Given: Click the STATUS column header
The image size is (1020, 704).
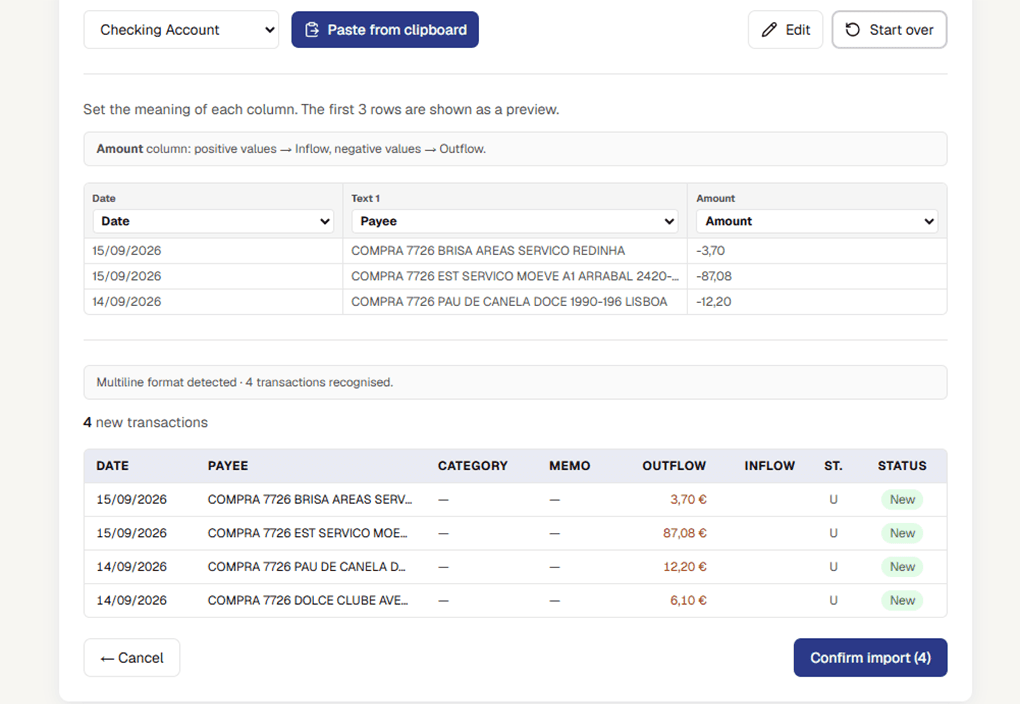Looking at the screenshot, I should [x=902, y=466].
